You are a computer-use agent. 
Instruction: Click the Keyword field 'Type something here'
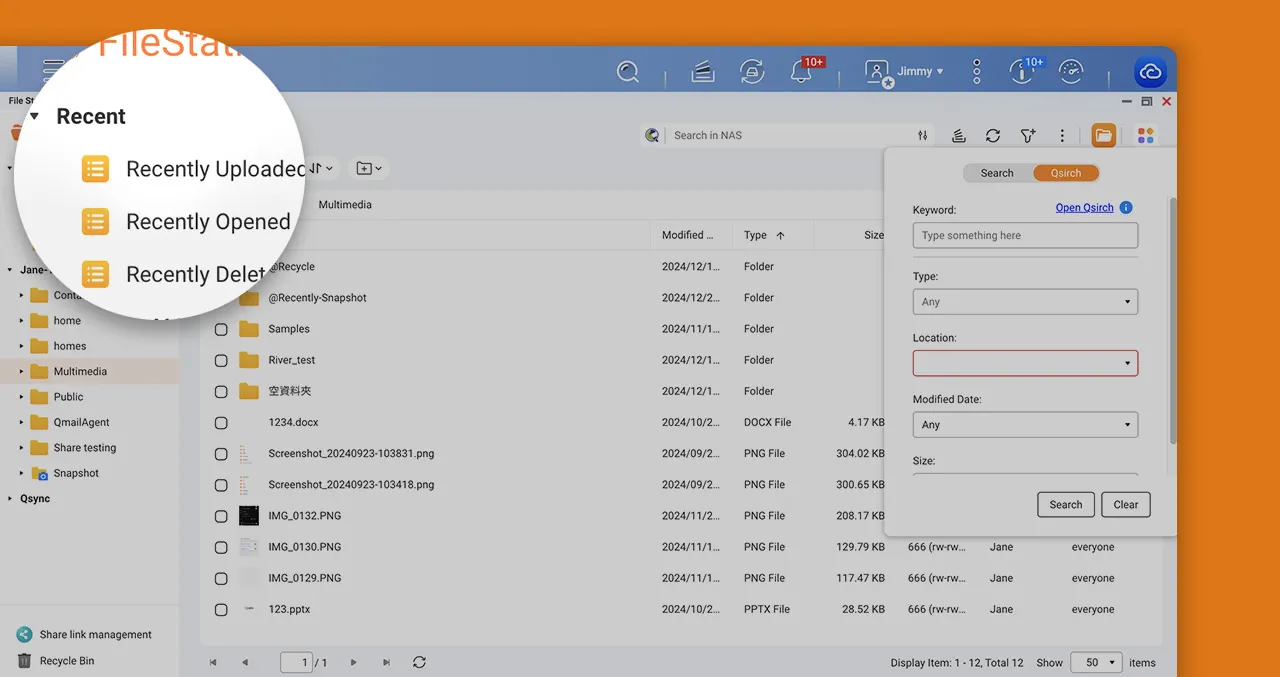point(1025,235)
